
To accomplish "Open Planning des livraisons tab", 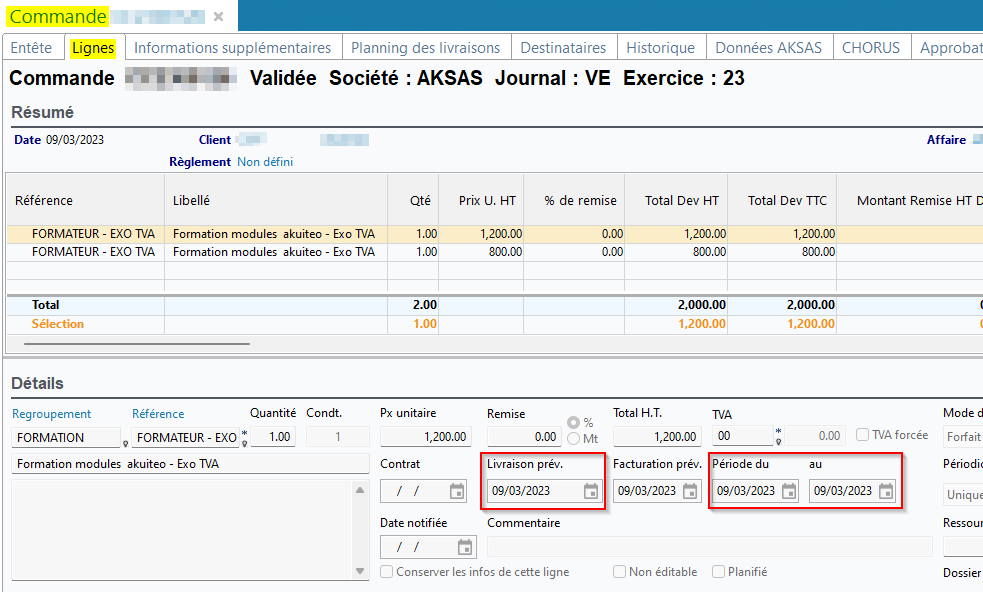I will pos(426,48).
